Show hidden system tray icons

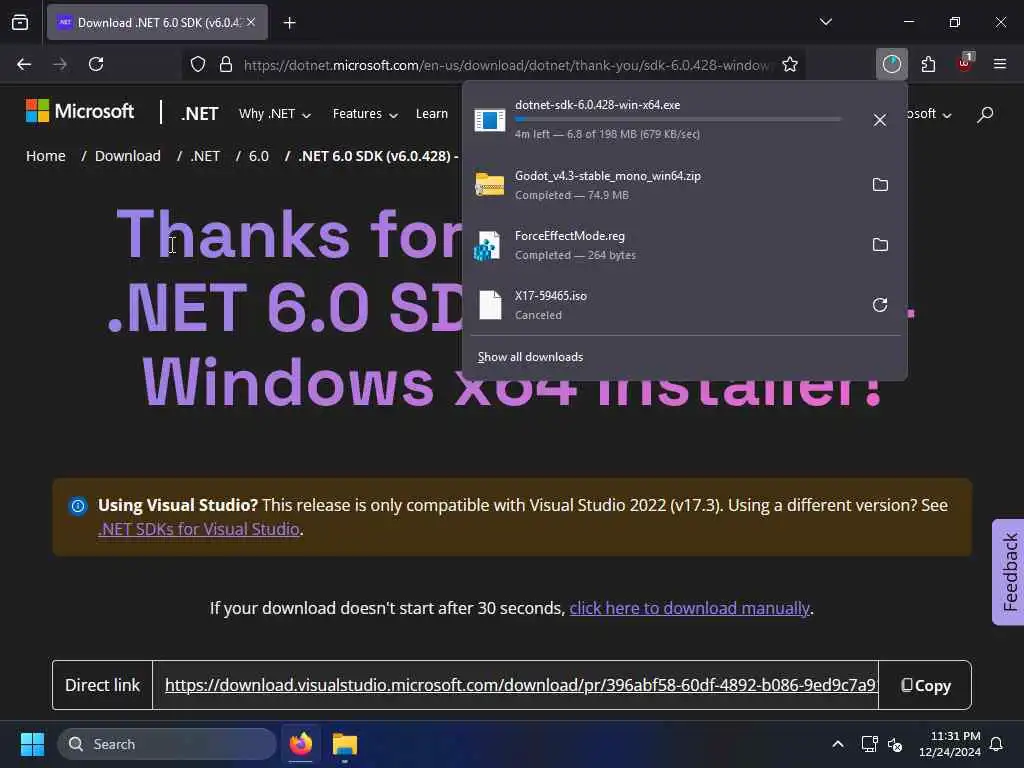coord(837,744)
